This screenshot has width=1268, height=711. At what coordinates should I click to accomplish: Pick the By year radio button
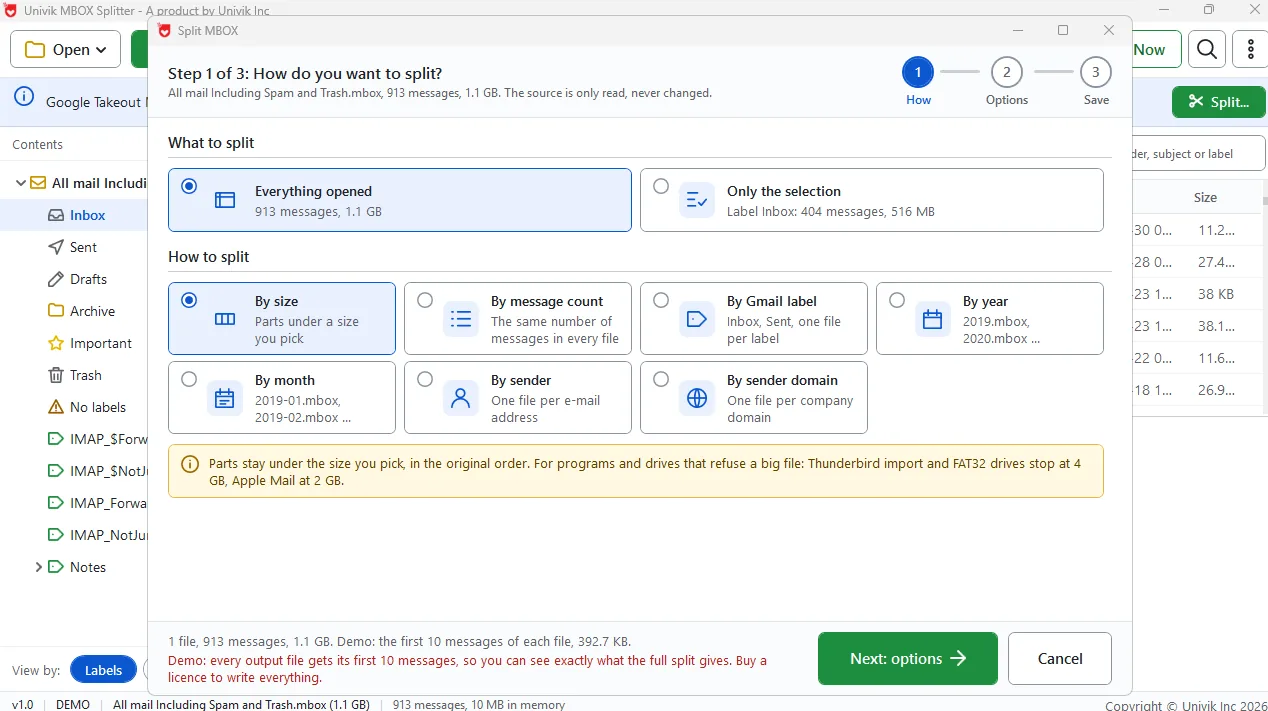[897, 300]
